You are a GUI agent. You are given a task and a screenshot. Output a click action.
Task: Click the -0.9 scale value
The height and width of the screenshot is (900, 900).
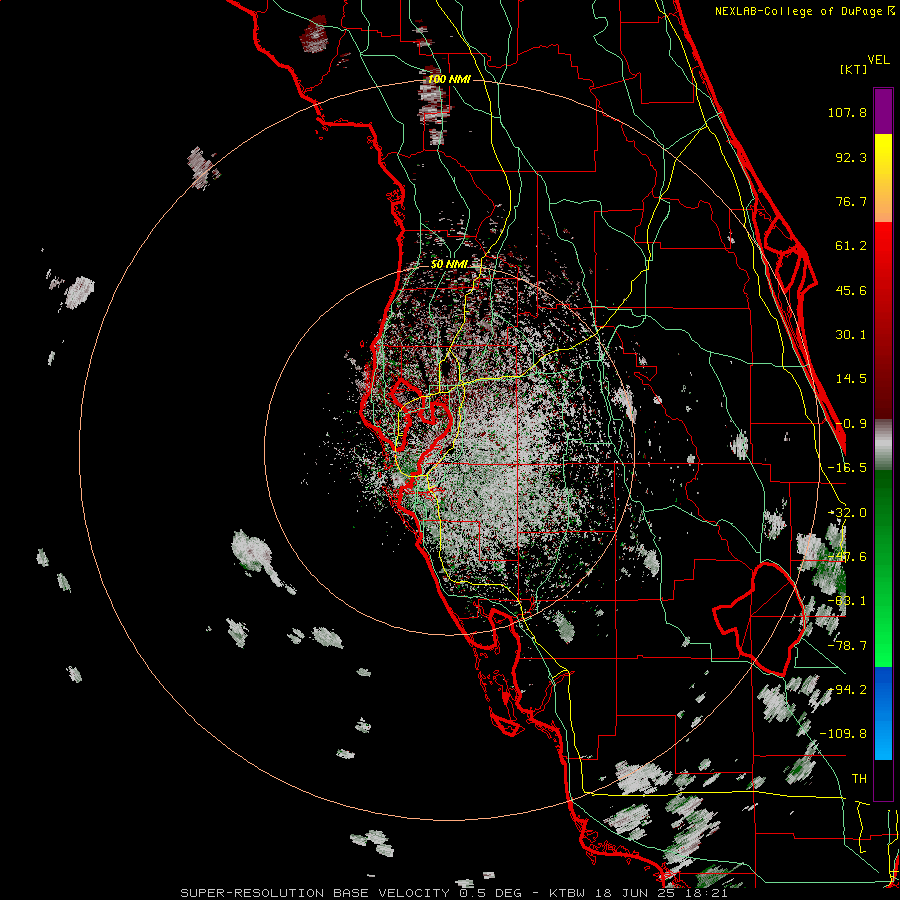(x=851, y=424)
